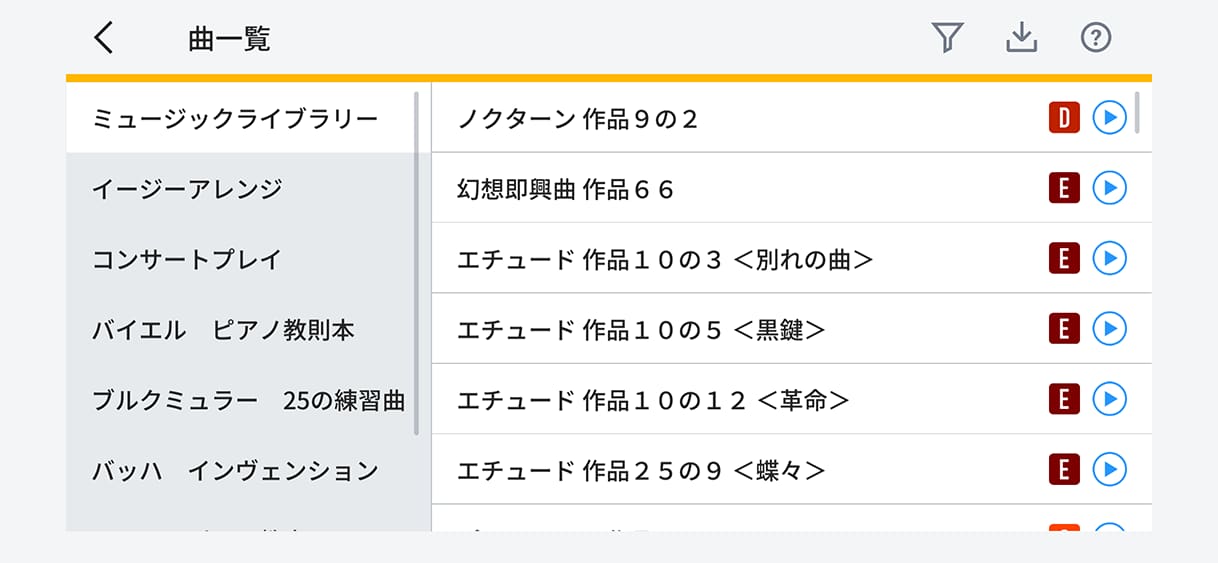Play エチュード <別れの曲> preview
Viewport: 1218px width, 563px height.
click(x=1109, y=259)
